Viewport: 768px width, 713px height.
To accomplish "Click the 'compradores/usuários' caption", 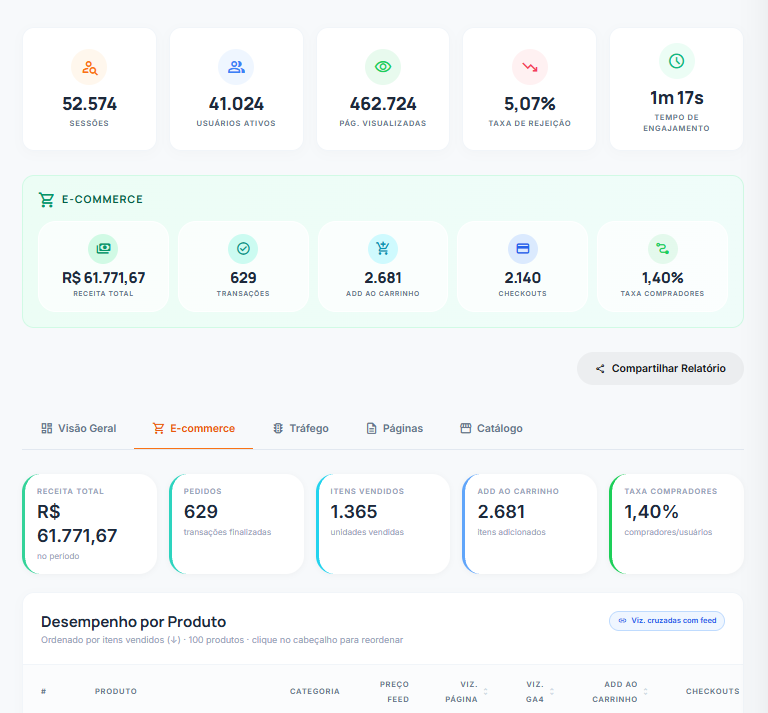I will [x=668, y=532].
